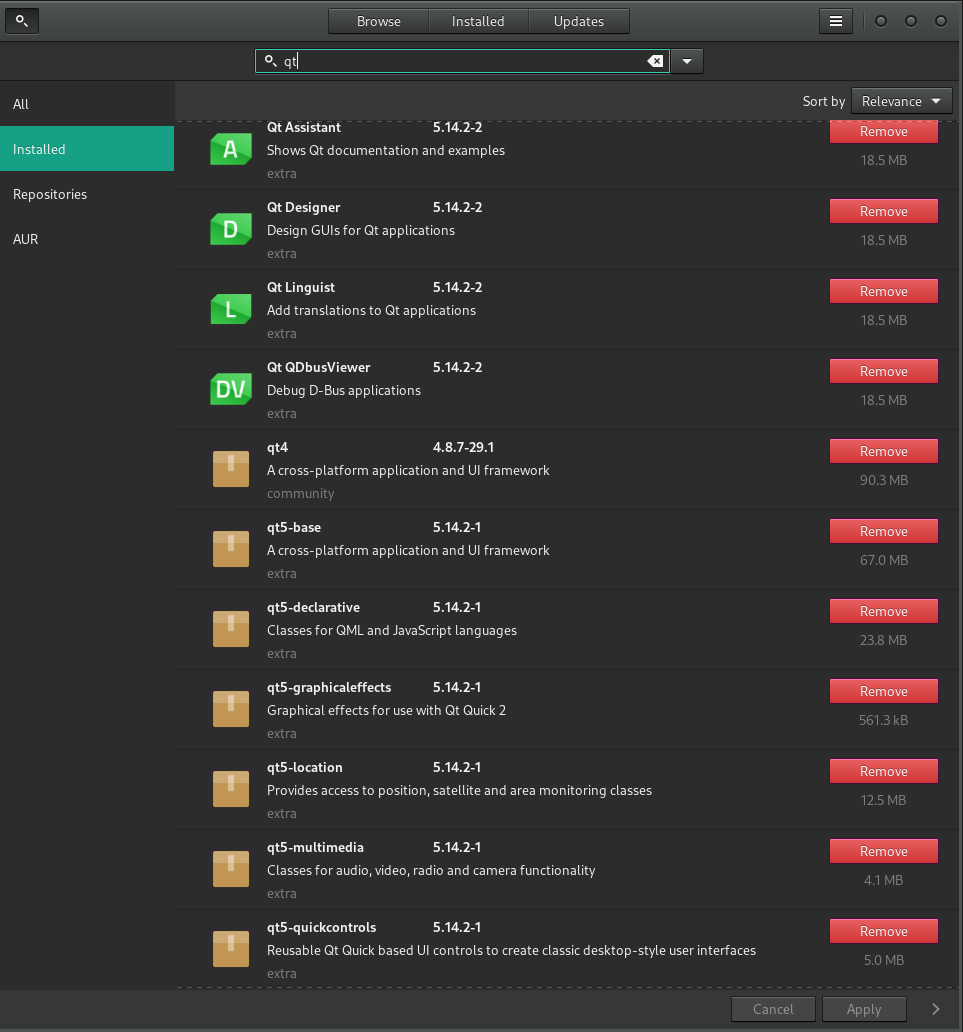
Task: Click the first window control circle
Action: click(881, 21)
